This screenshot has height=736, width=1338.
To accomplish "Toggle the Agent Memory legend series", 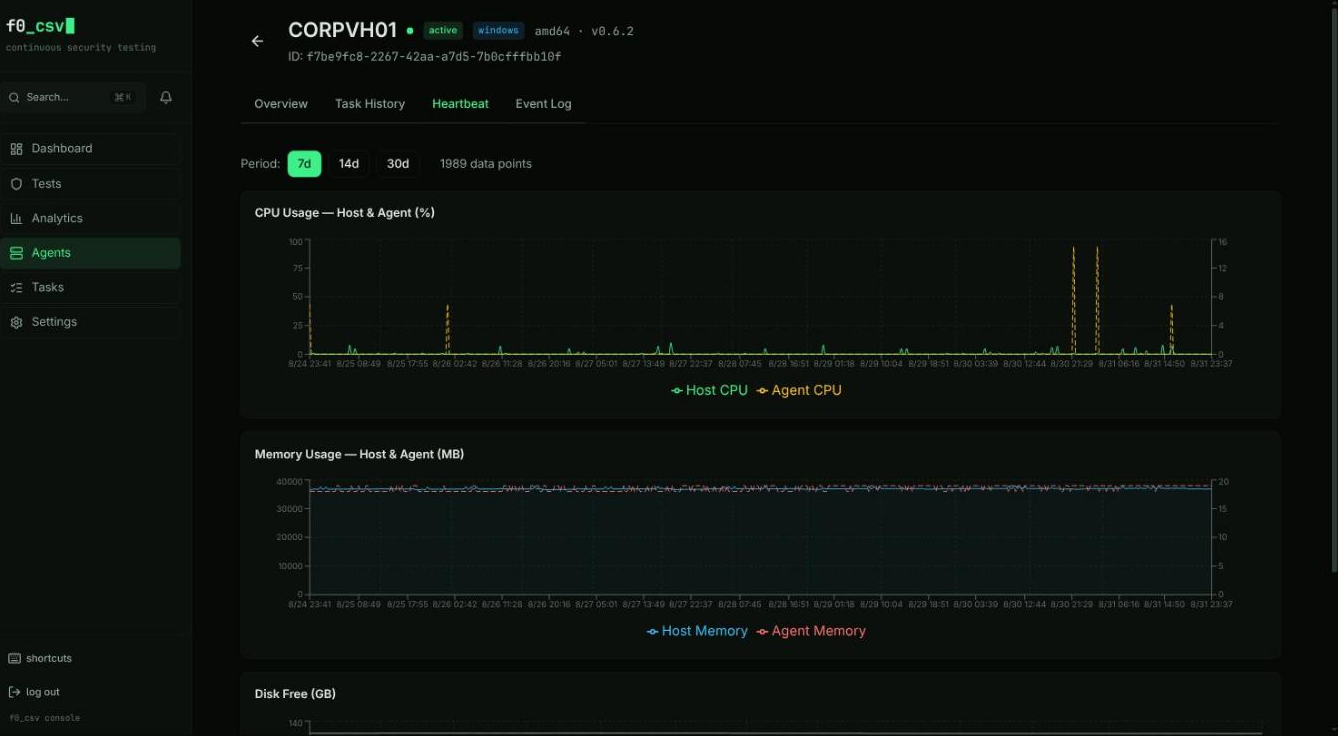I will click(811, 631).
